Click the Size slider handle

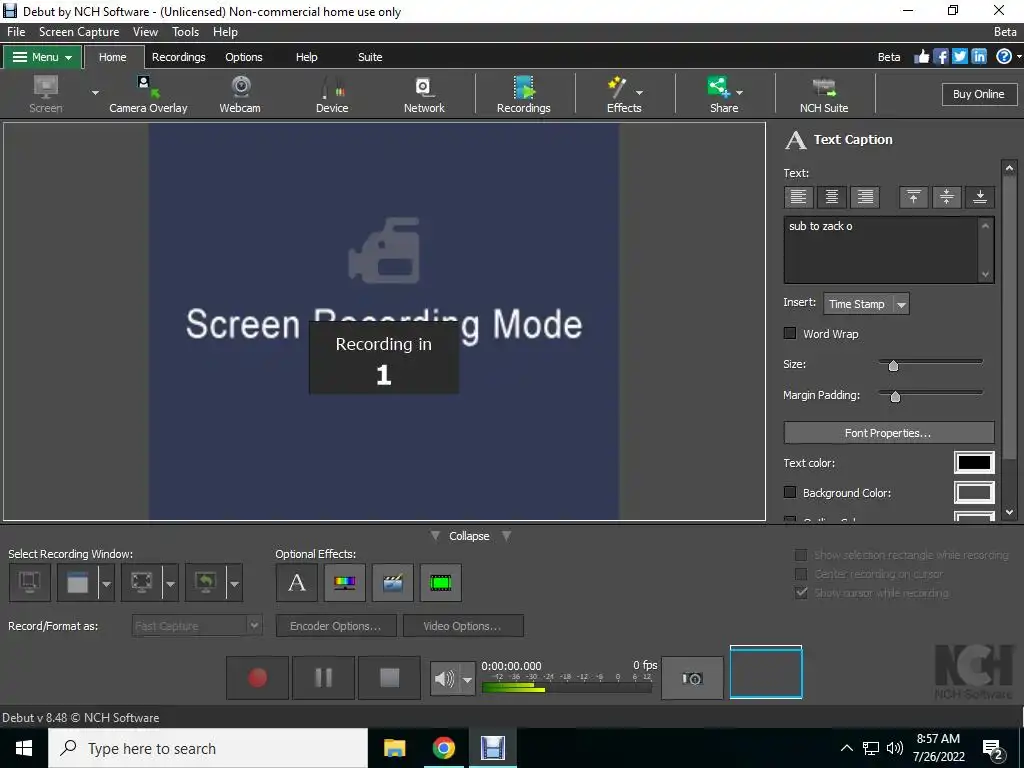point(893,366)
